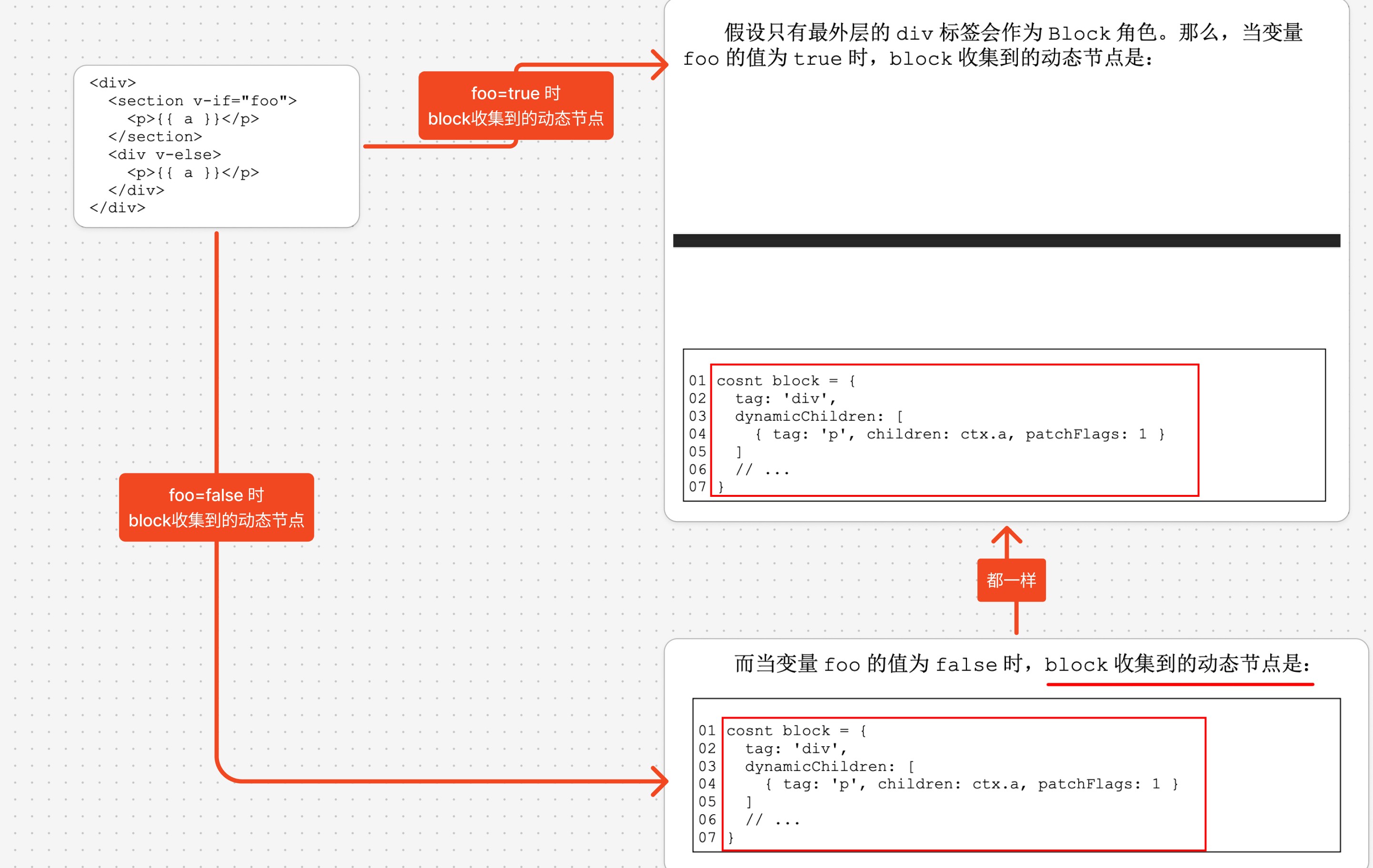Click the text "foo 的值为 true 时"
This screenshot has height=868, width=1373.
[x=776, y=58]
